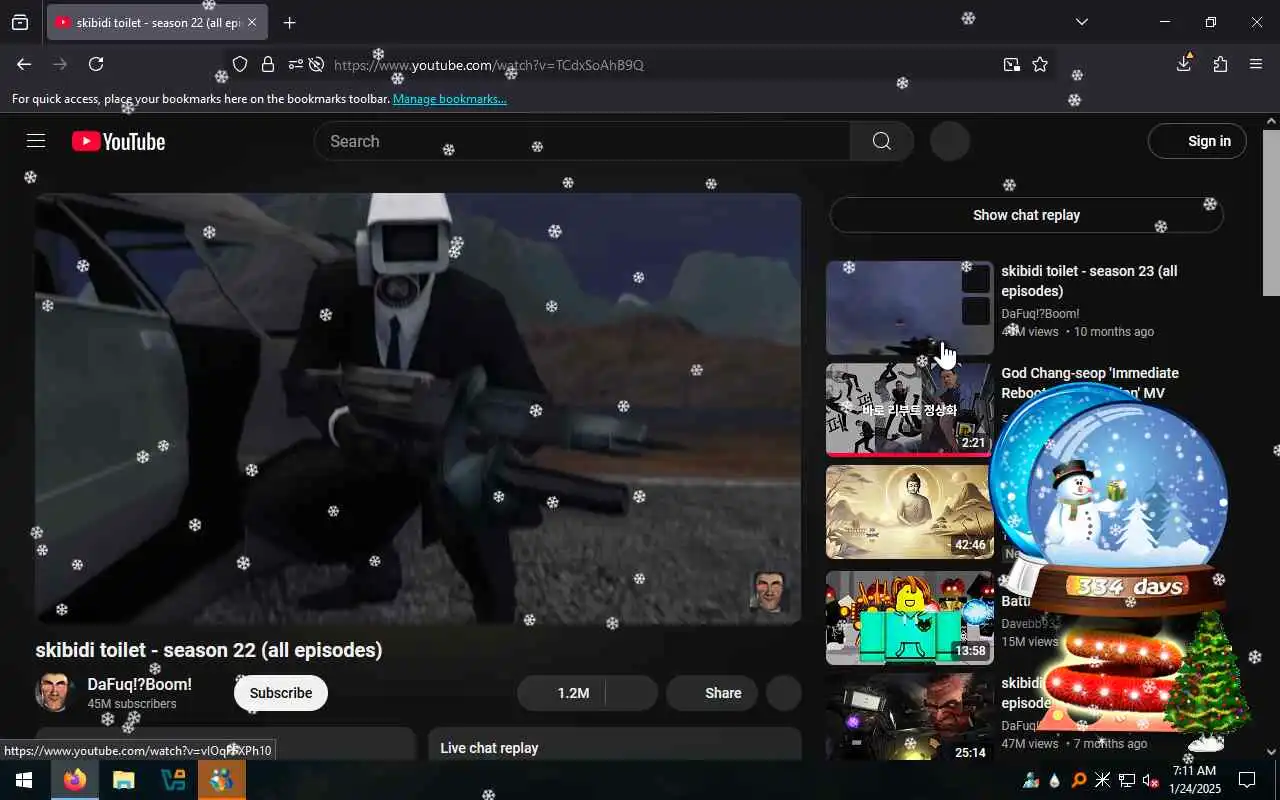This screenshot has width=1280, height=800.
Task: Click the skibidi toilet season 23 title
Action: tap(1089, 281)
